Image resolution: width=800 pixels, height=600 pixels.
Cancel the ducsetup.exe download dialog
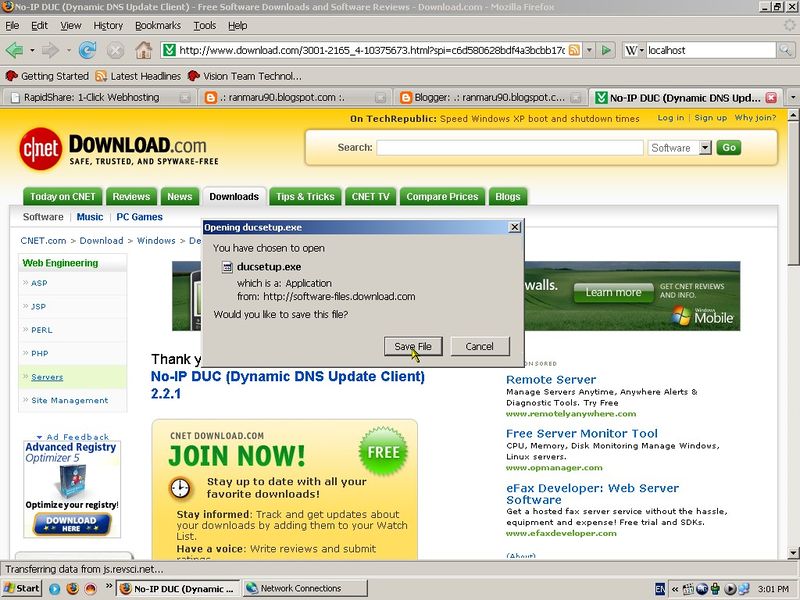point(480,346)
